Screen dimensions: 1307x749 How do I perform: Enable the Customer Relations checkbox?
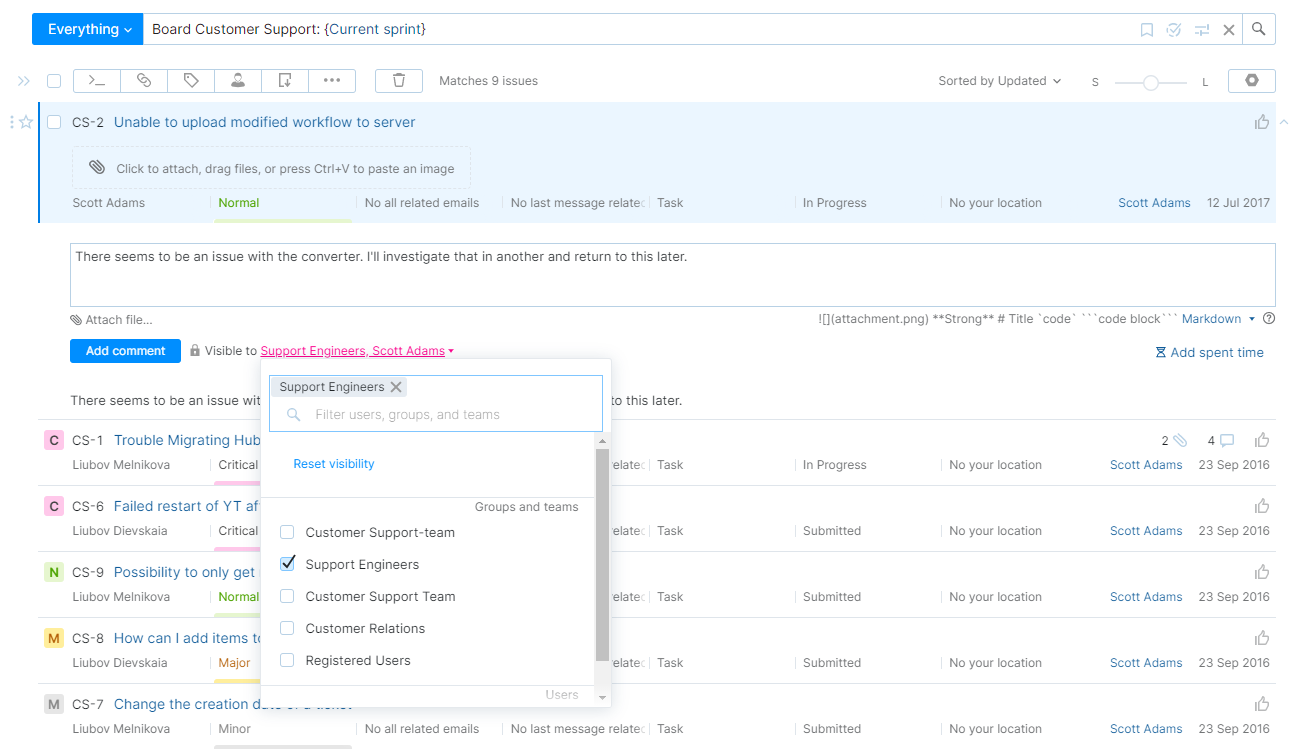287,628
